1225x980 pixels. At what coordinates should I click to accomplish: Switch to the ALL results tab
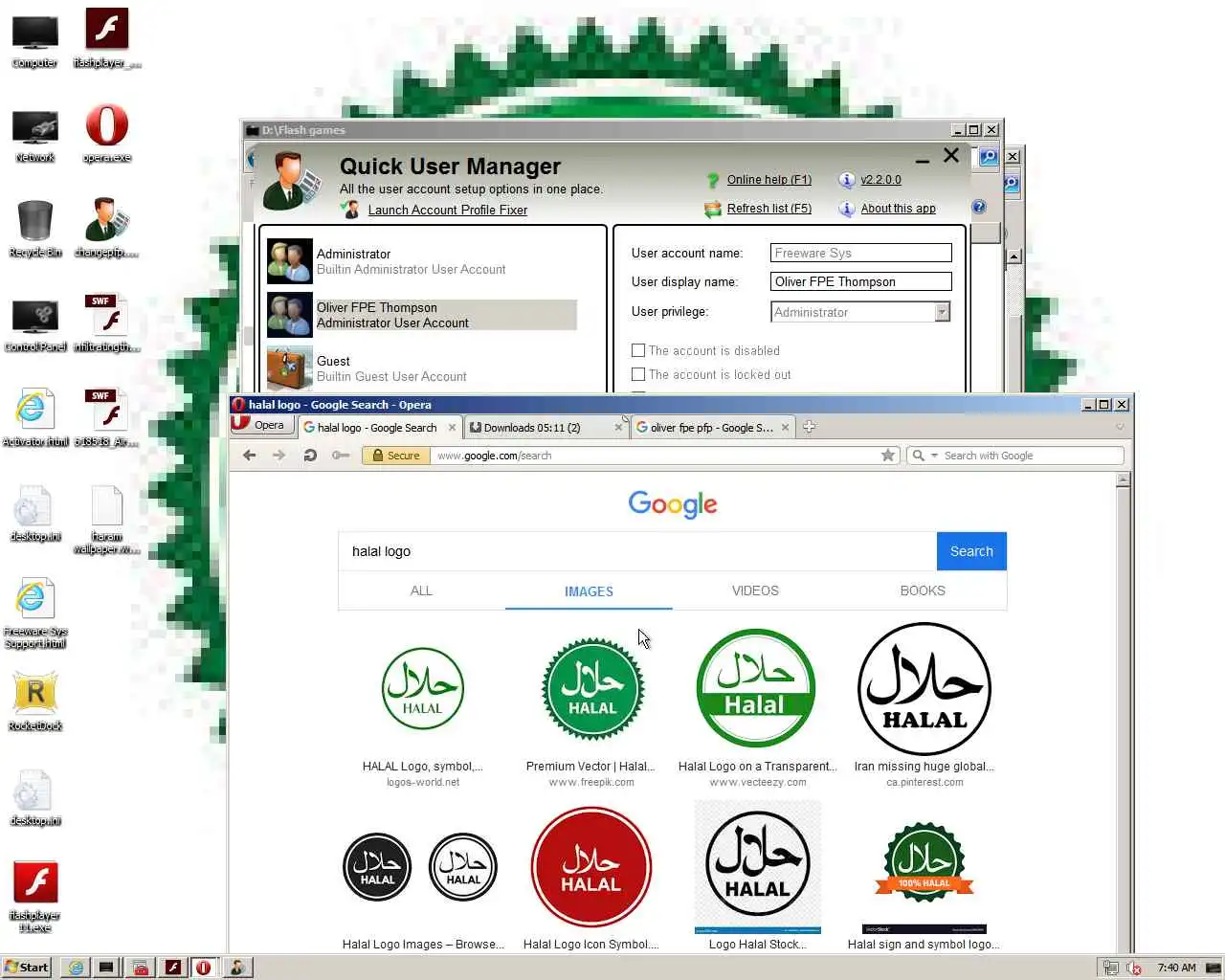pos(421,590)
